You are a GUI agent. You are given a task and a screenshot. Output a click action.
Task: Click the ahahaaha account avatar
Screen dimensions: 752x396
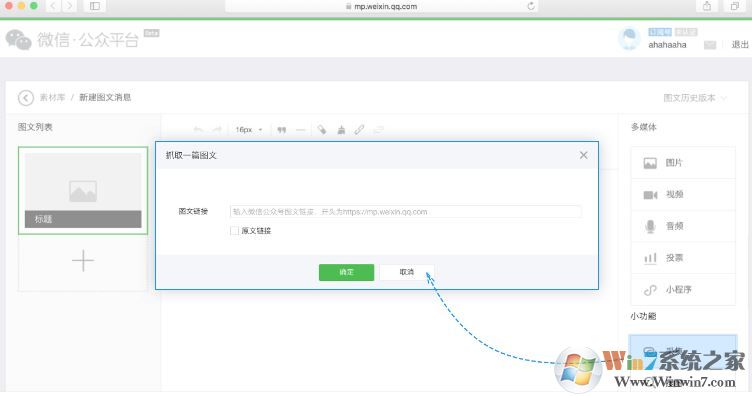(x=629, y=39)
